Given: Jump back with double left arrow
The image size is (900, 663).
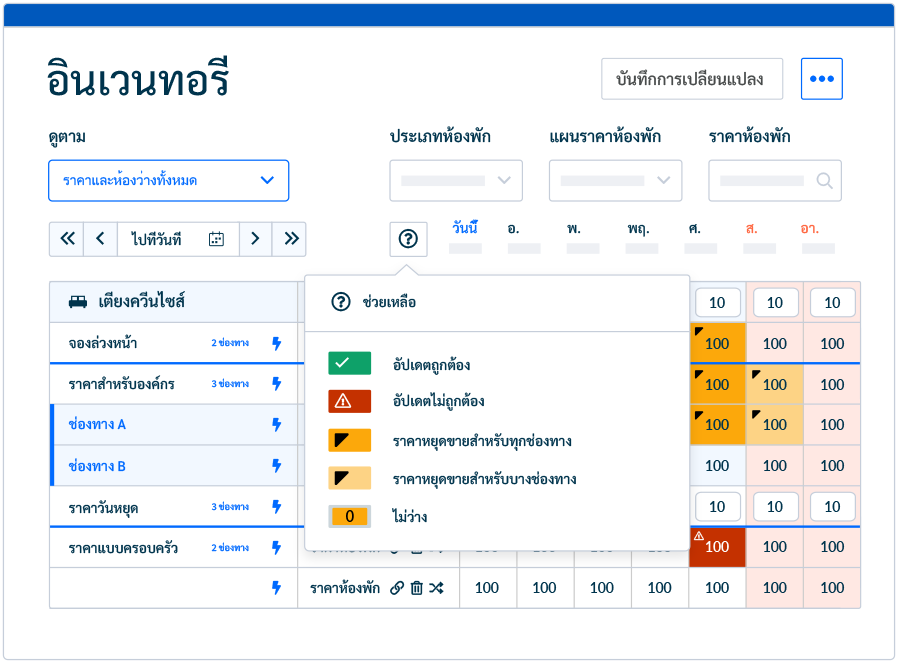Looking at the screenshot, I should (67, 239).
